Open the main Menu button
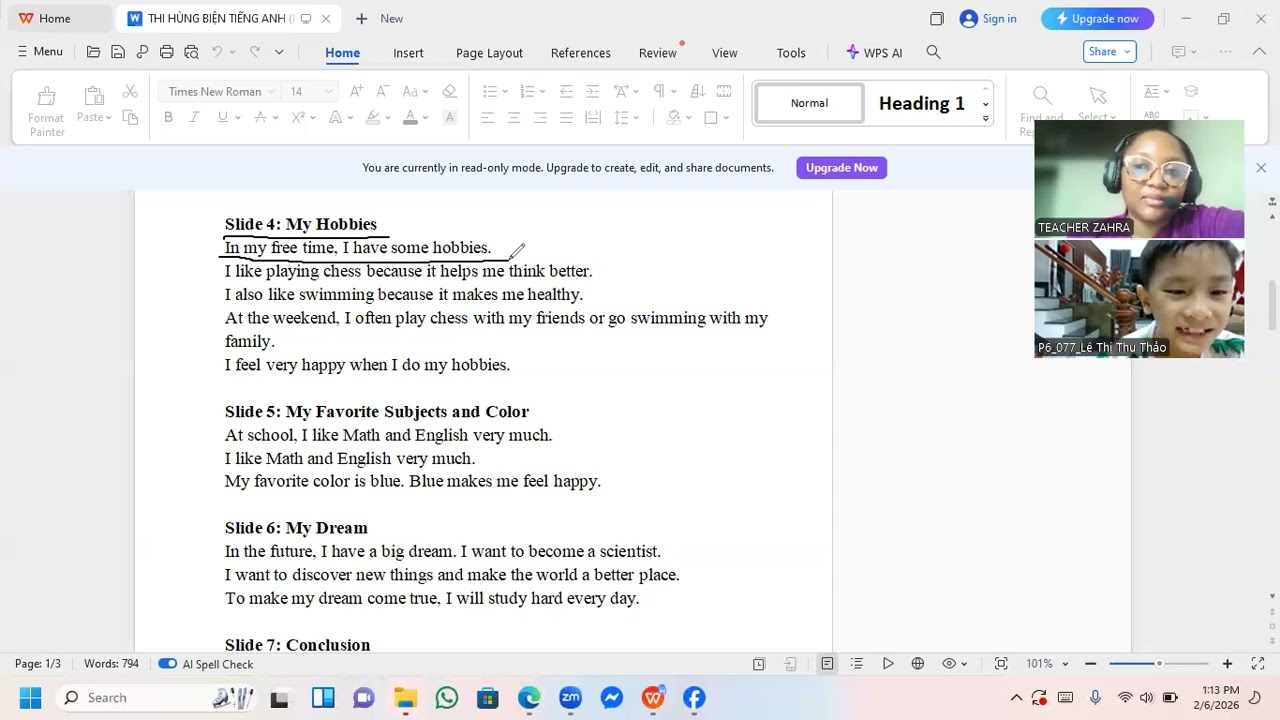The height and width of the screenshot is (720, 1280). (x=40, y=52)
